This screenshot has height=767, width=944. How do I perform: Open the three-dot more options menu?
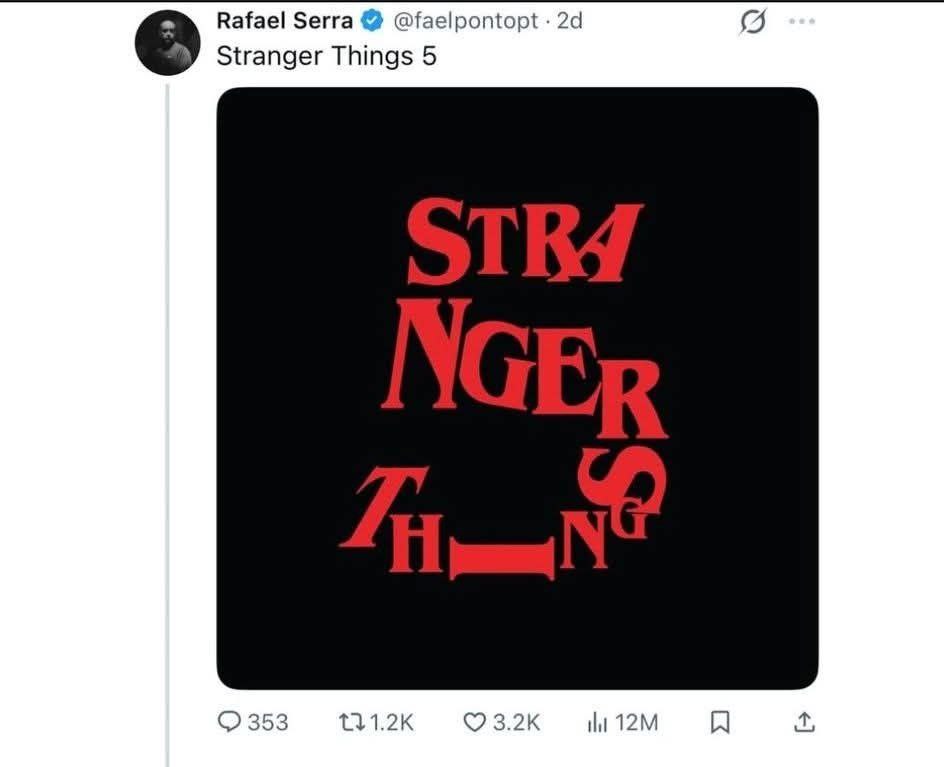[x=802, y=22]
